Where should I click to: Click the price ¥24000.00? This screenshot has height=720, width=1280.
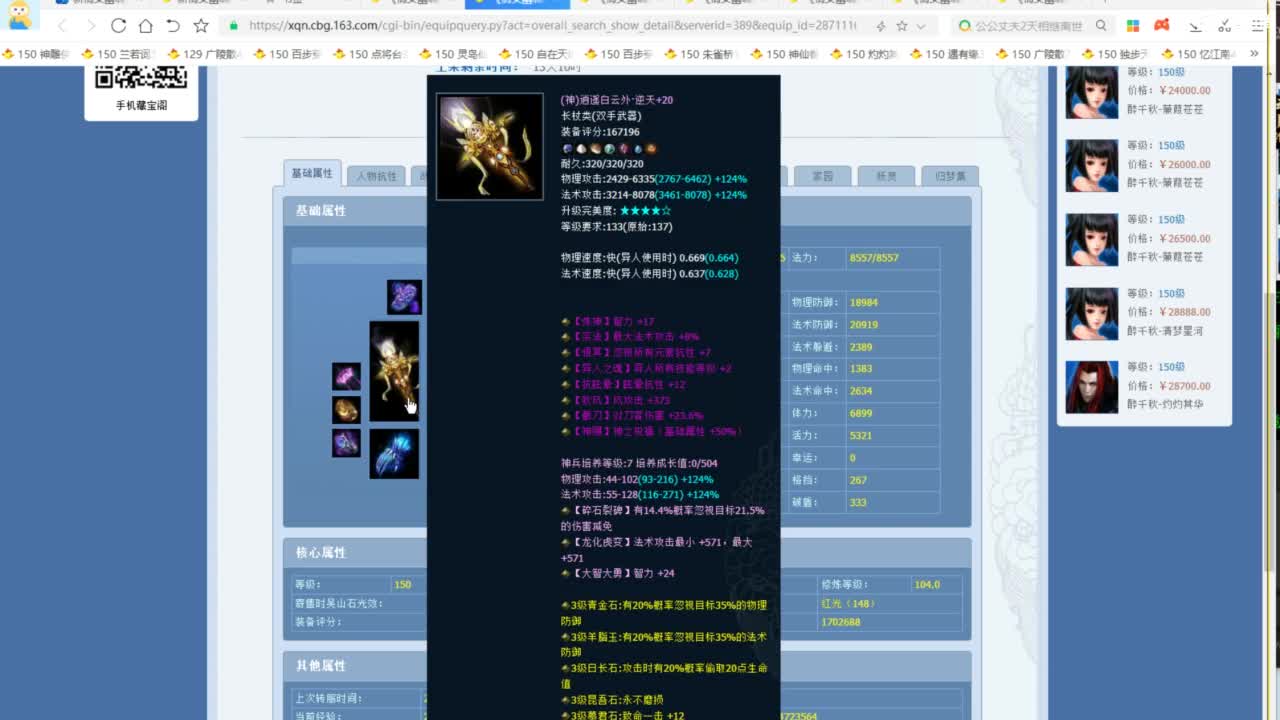[1185, 90]
